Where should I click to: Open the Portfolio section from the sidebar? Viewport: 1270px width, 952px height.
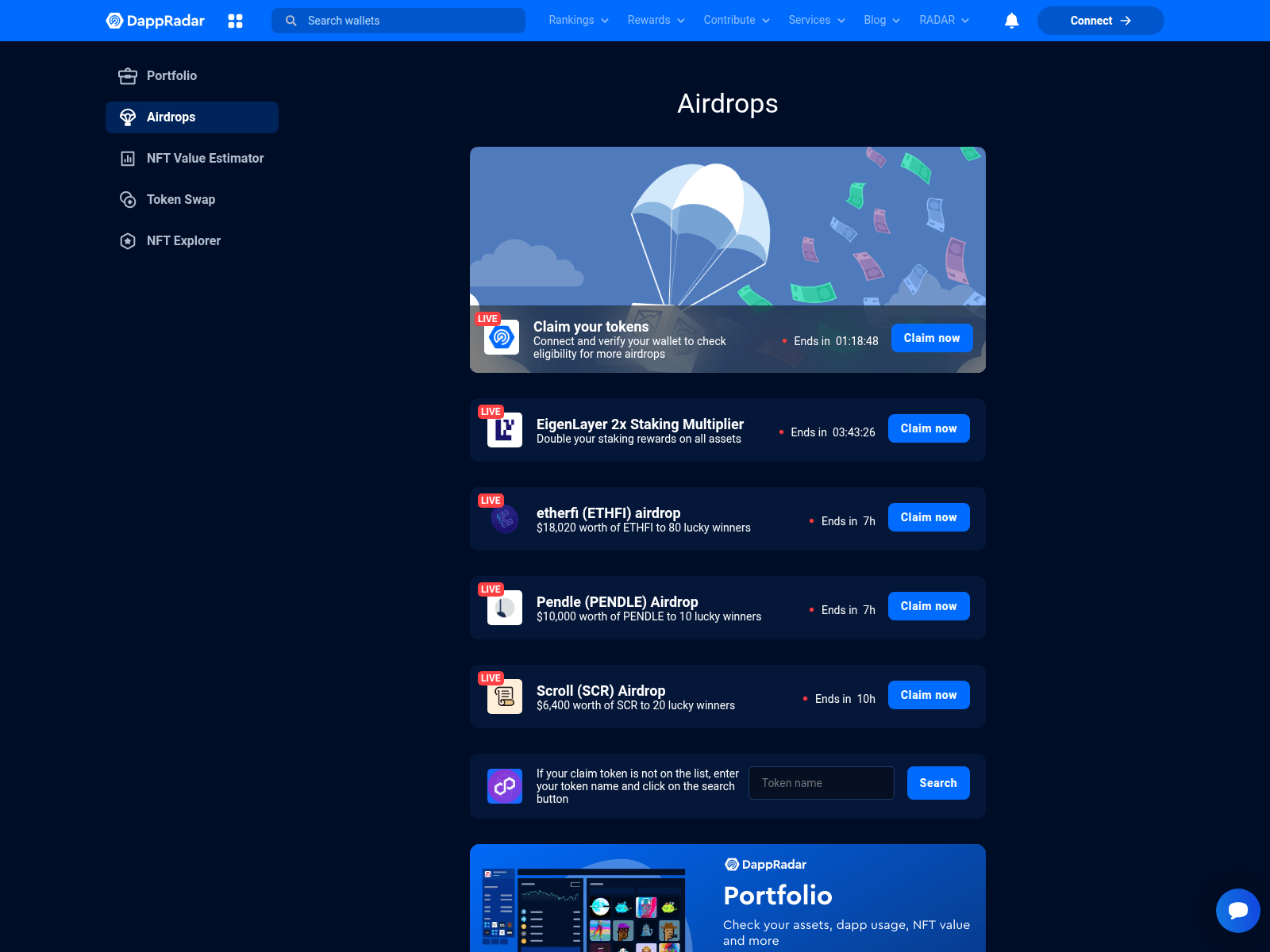coord(171,75)
